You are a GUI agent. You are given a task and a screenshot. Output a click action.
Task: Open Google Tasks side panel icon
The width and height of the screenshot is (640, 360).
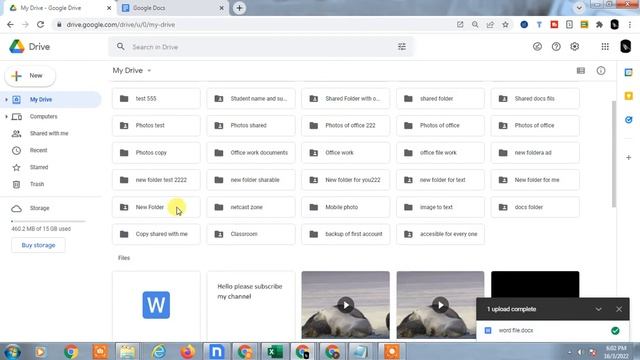coord(629,120)
